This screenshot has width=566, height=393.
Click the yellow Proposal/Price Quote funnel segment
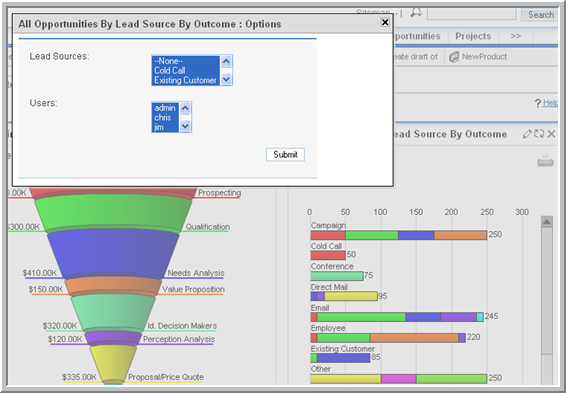click(113, 363)
